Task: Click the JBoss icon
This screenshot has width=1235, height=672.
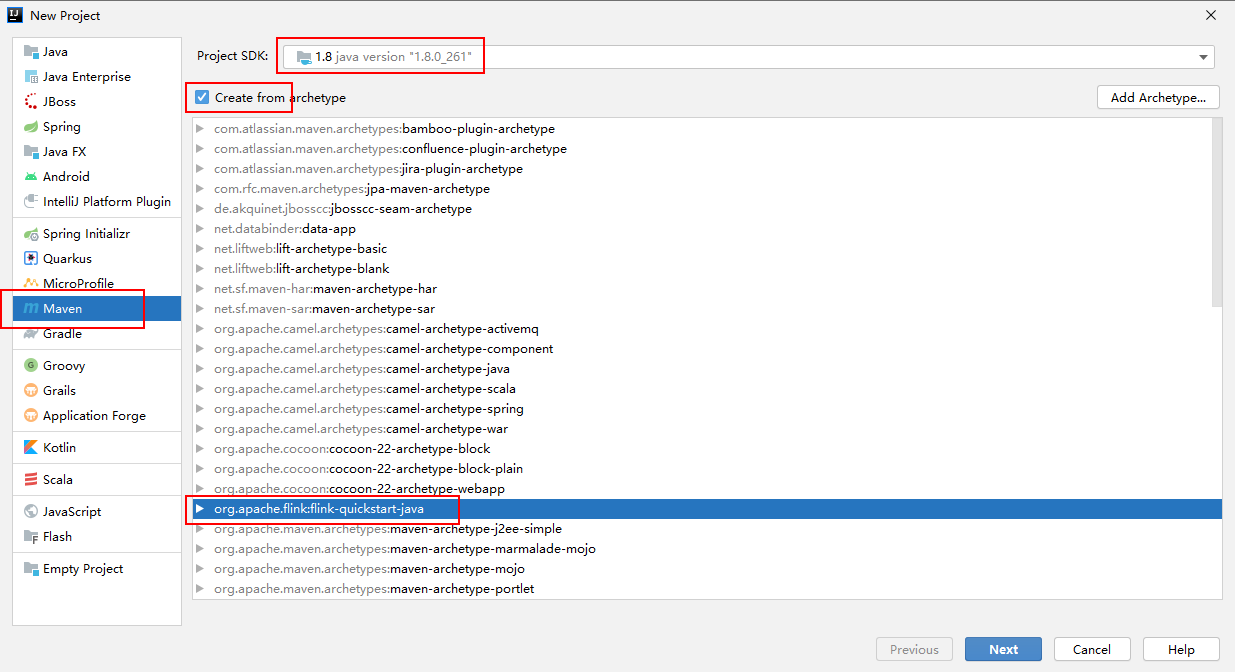Action: pos(31,102)
